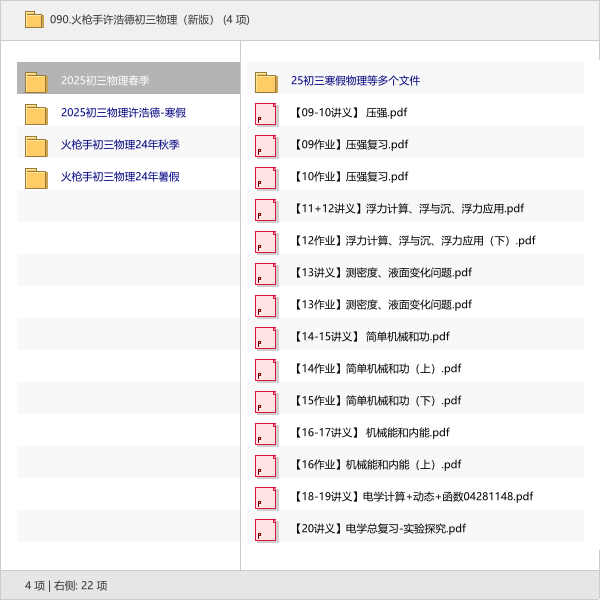600x600 pixels.
Task: Click the 25初三寒假物理等多个文件 folder icon
Action: [x=266, y=81]
